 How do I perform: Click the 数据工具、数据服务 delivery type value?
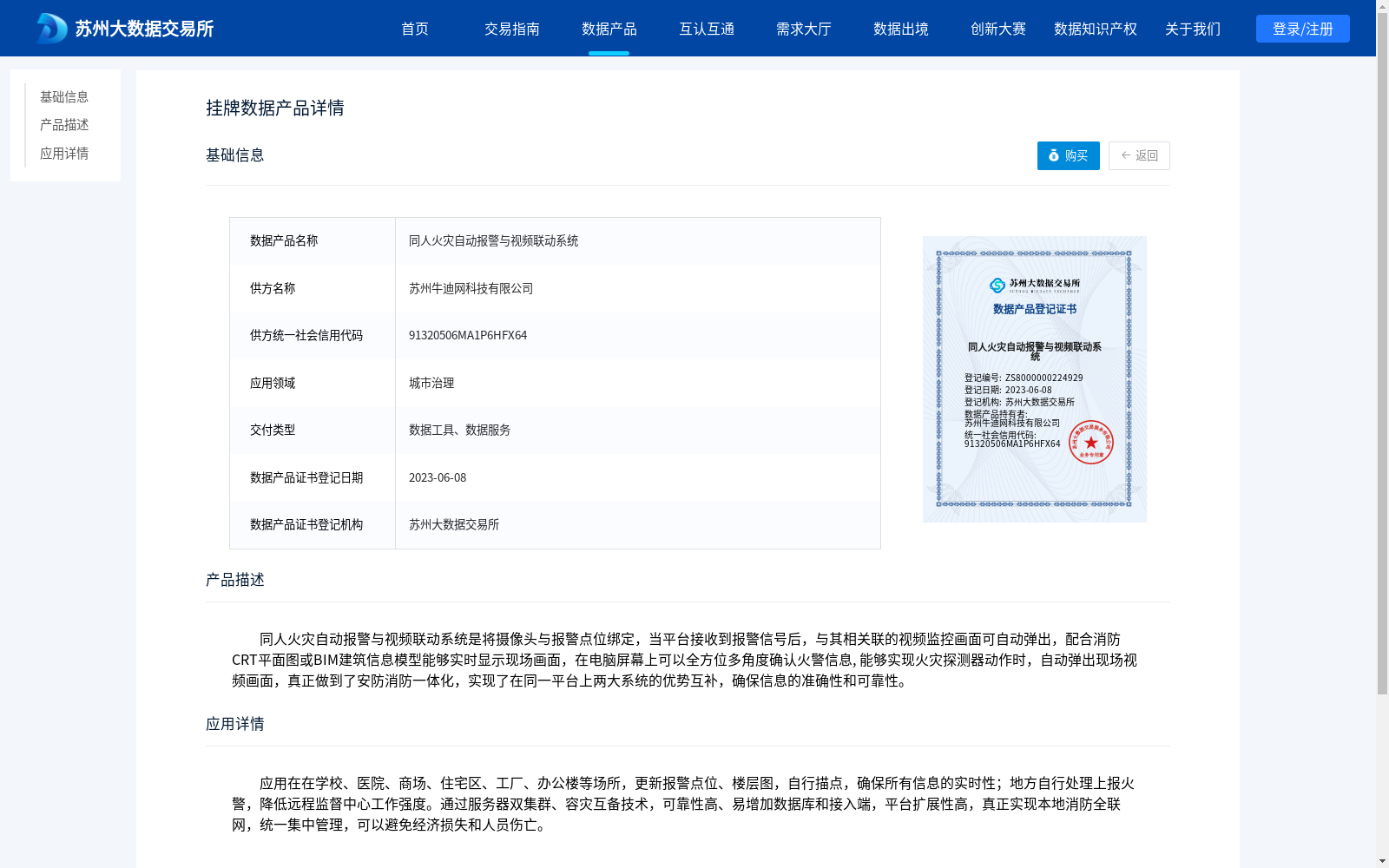click(x=459, y=430)
